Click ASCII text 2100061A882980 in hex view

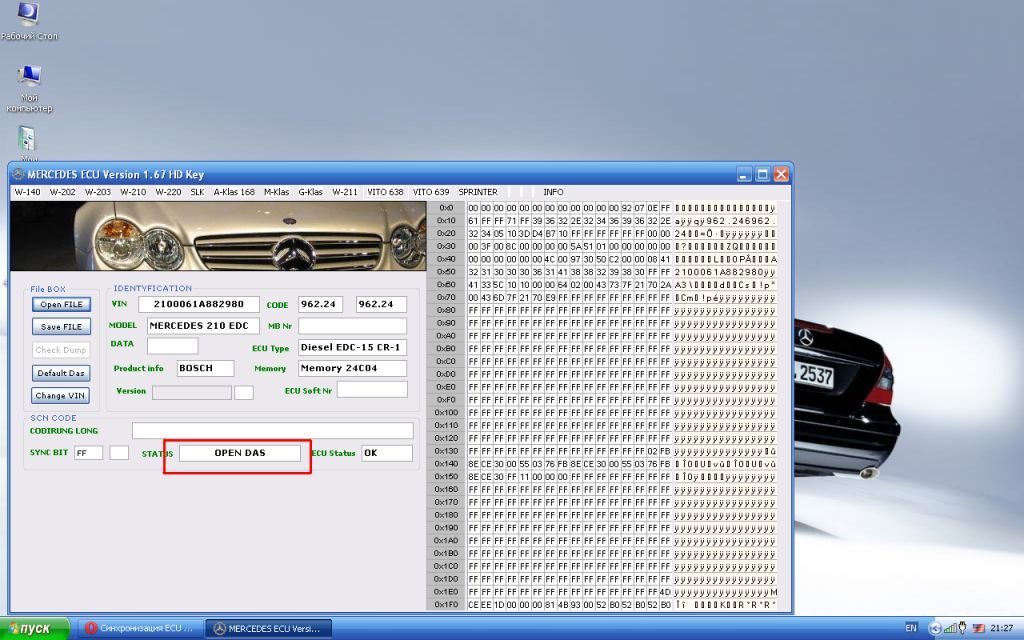point(718,272)
